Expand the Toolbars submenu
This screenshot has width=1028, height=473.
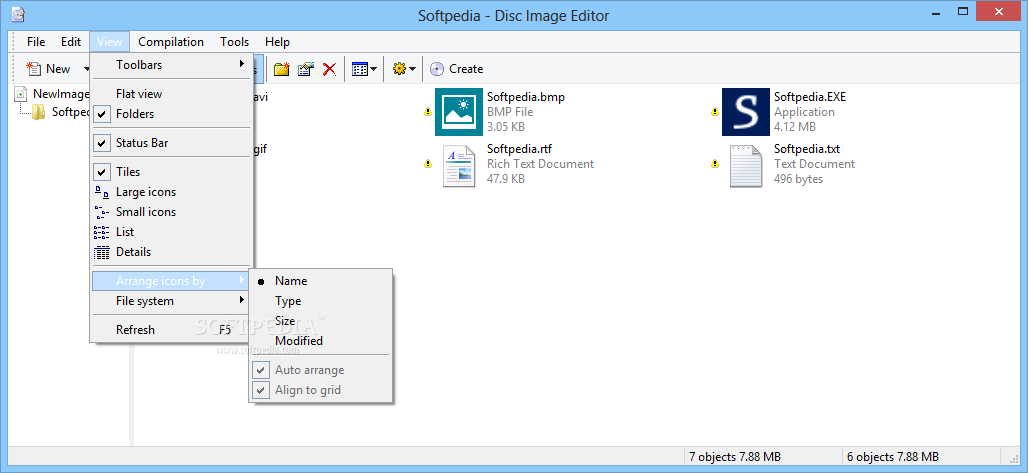pyautogui.click(x=172, y=65)
